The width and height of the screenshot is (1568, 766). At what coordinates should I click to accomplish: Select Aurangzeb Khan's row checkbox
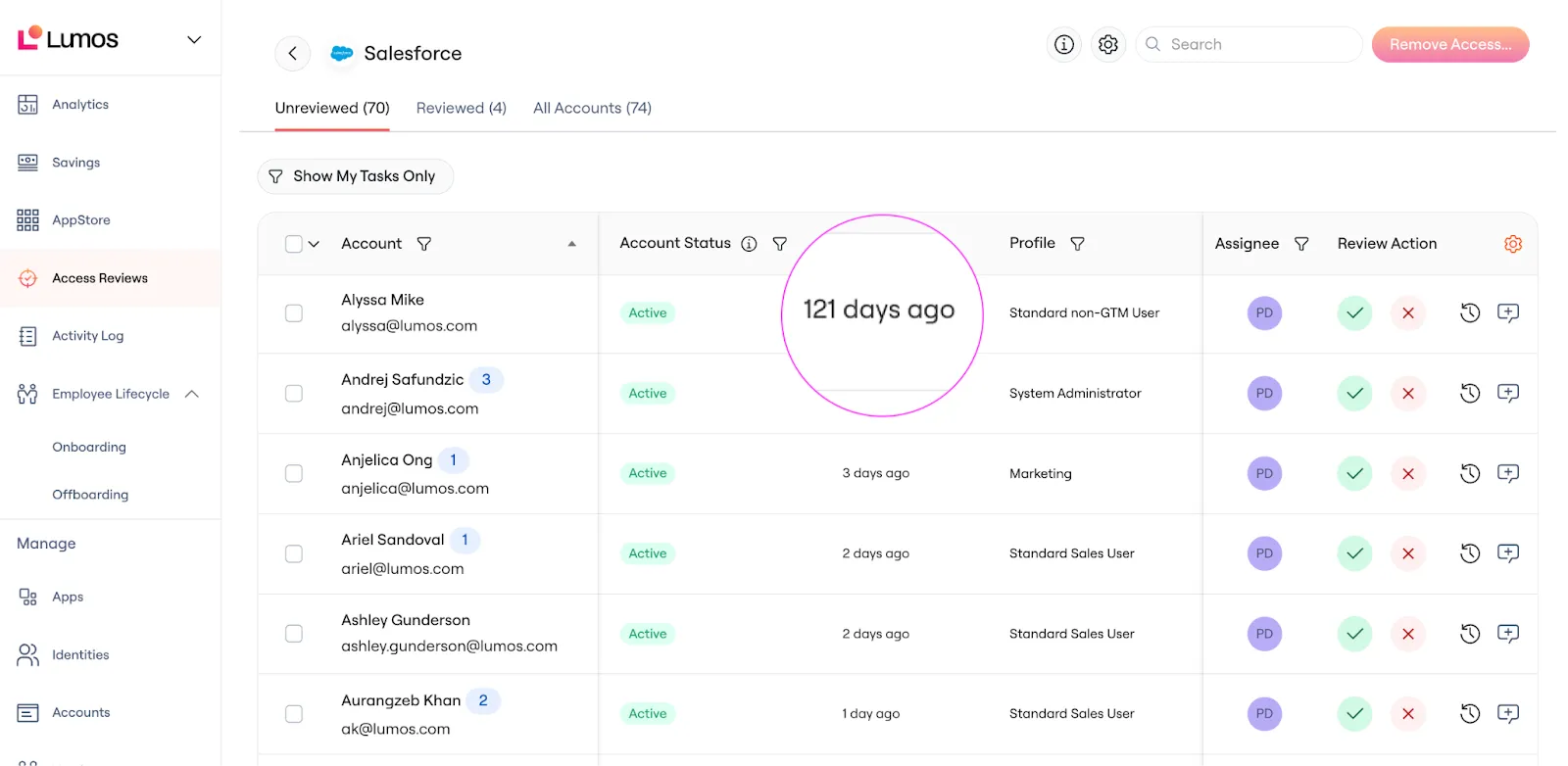click(x=293, y=714)
